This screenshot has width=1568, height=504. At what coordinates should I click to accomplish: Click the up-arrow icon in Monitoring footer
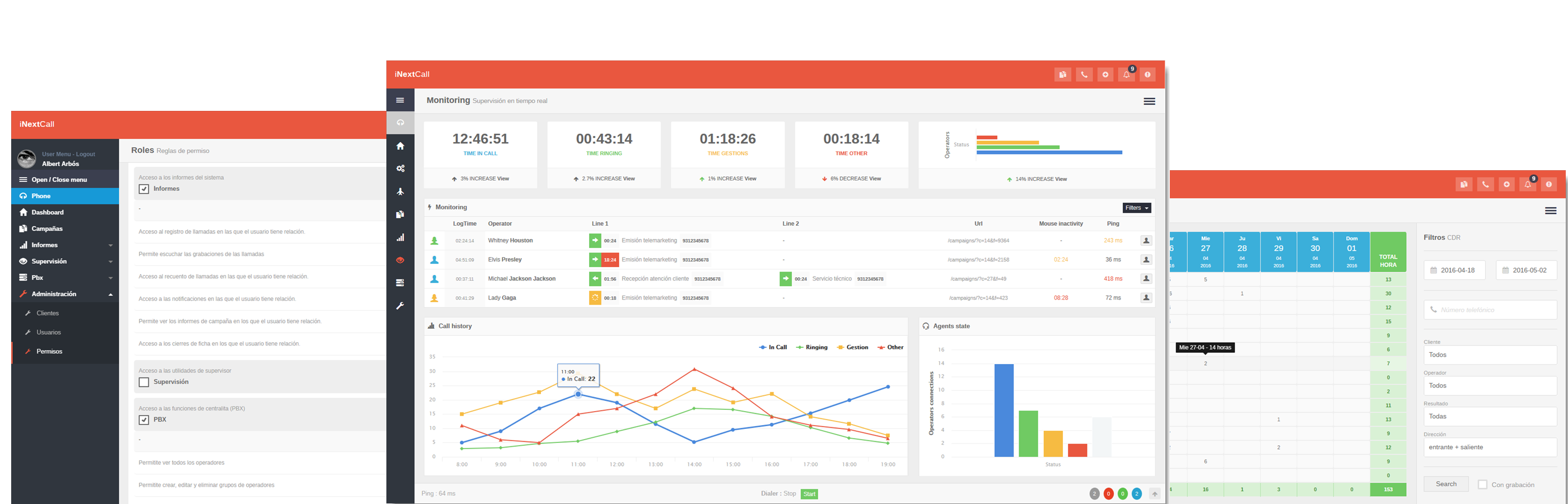(1155, 494)
